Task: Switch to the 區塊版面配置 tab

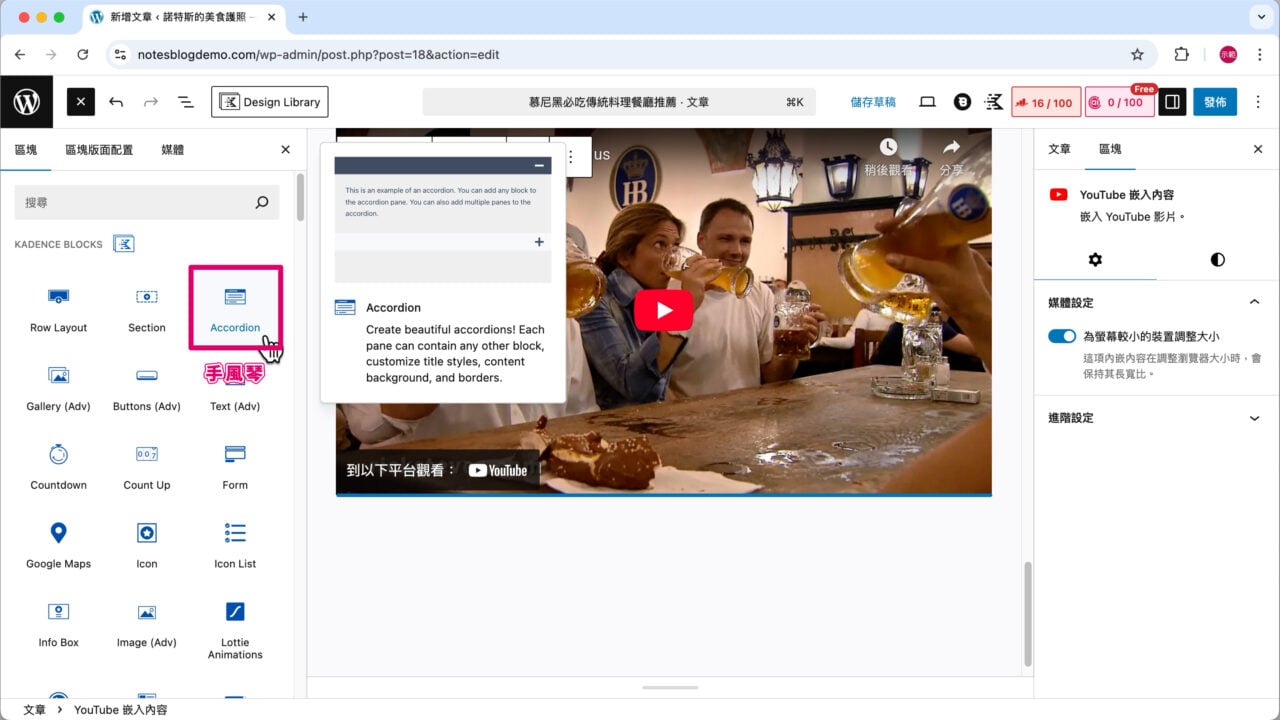Action: point(99,150)
